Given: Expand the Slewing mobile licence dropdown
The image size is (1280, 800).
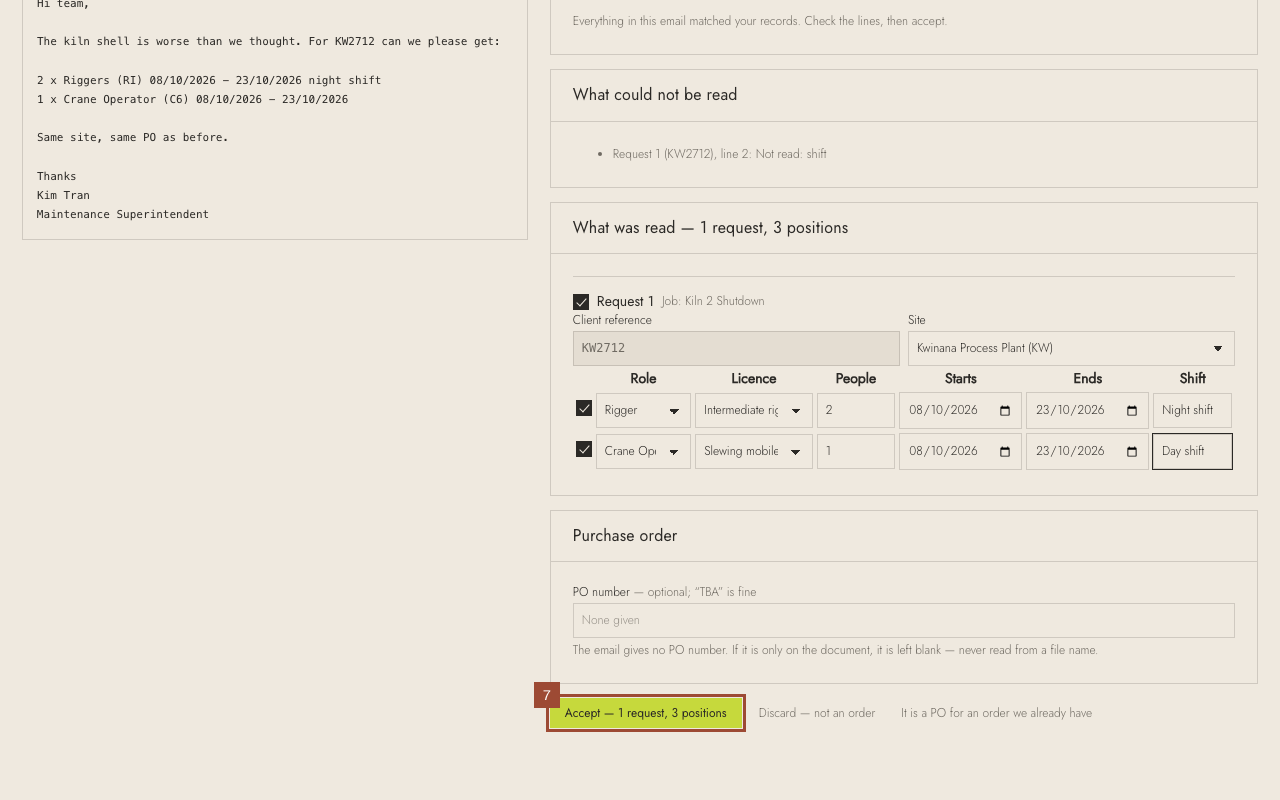Looking at the screenshot, I should [x=754, y=451].
